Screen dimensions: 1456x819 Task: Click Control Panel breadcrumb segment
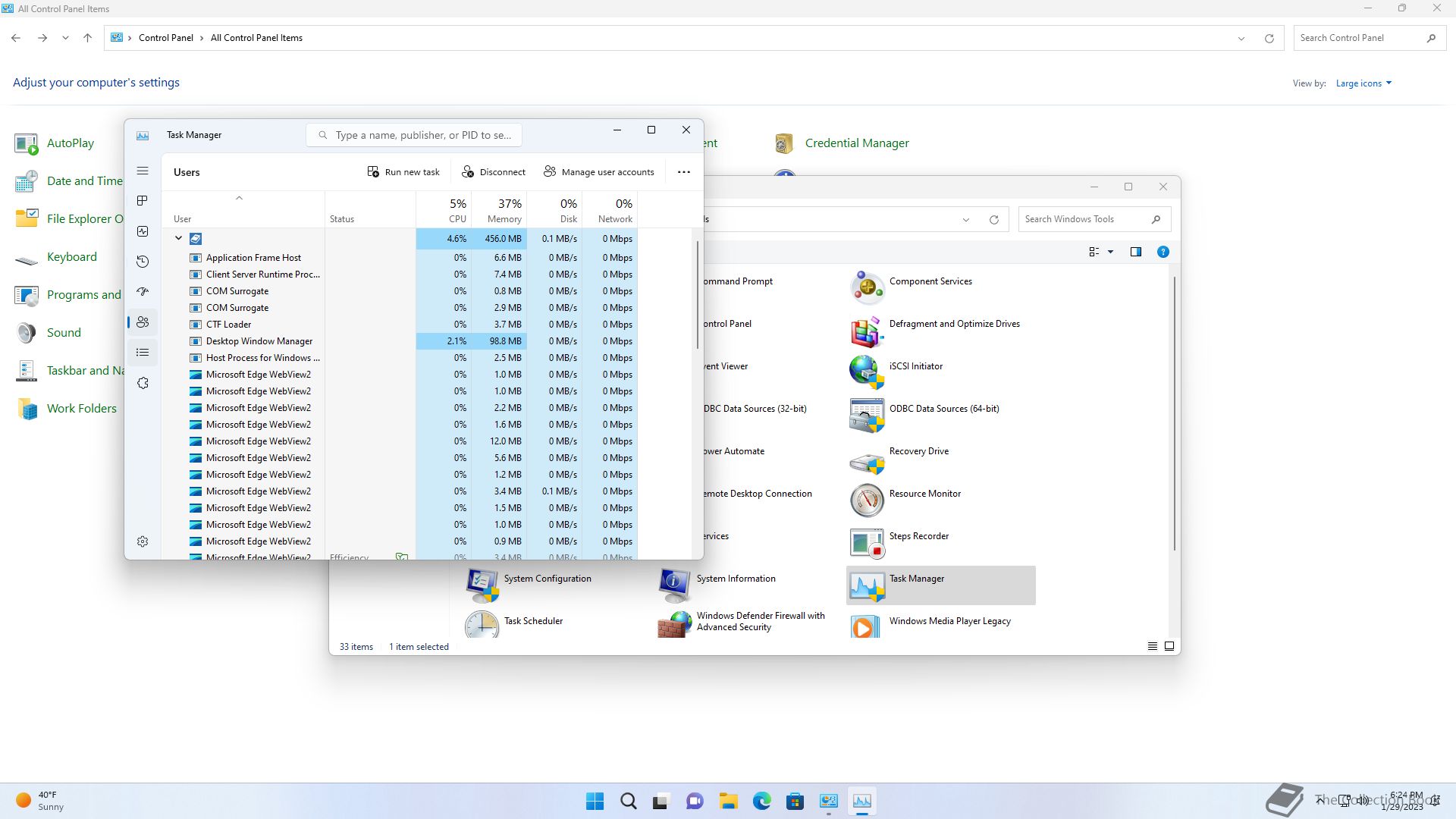165,38
